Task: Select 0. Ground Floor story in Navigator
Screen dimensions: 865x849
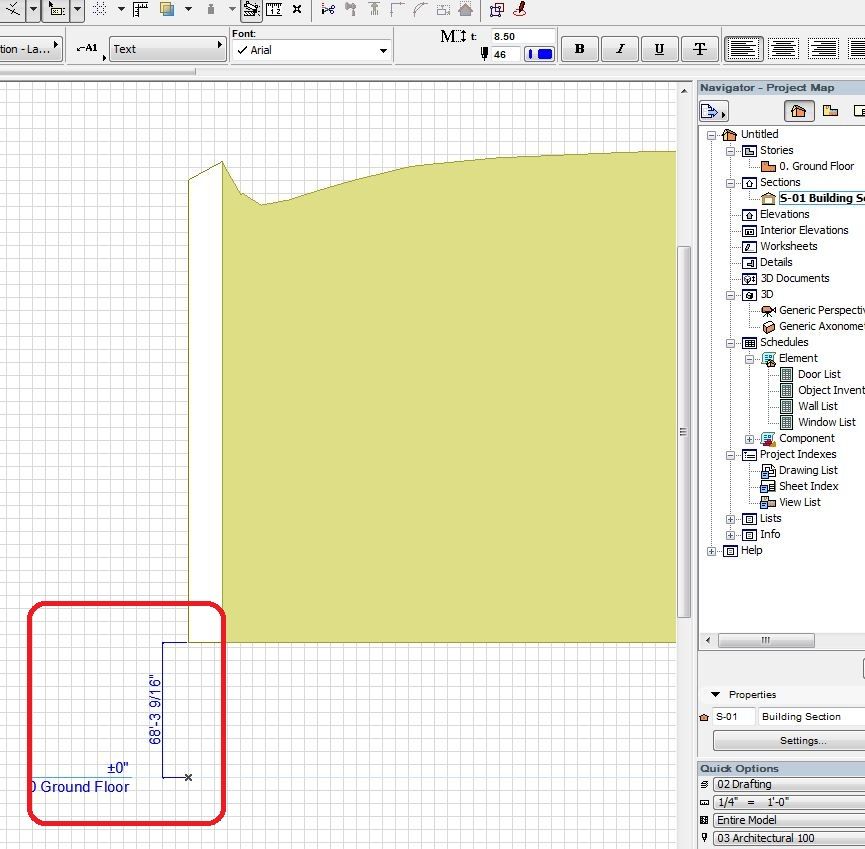Action: coord(816,166)
